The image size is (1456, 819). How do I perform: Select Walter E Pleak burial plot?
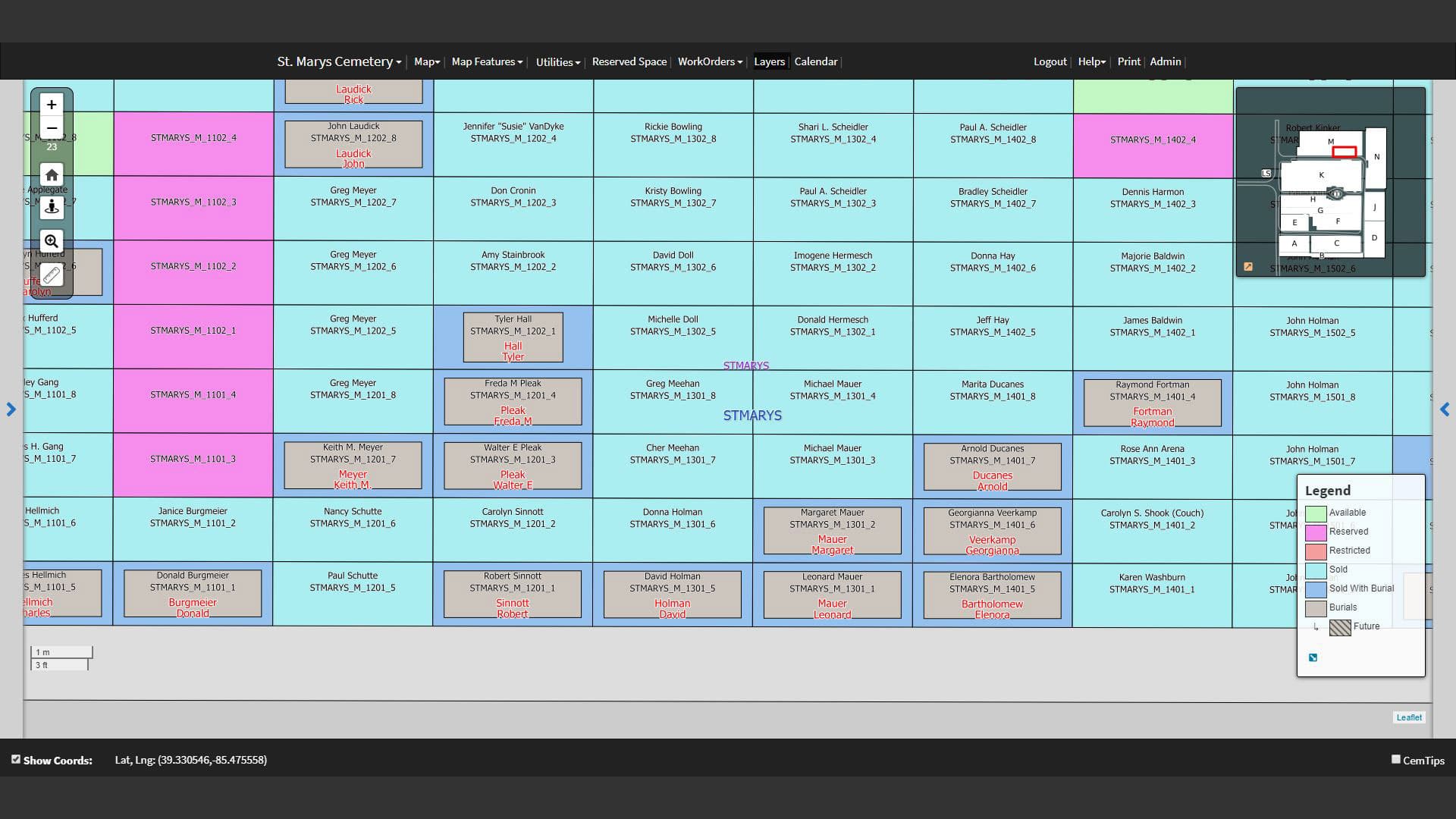click(513, 466)
